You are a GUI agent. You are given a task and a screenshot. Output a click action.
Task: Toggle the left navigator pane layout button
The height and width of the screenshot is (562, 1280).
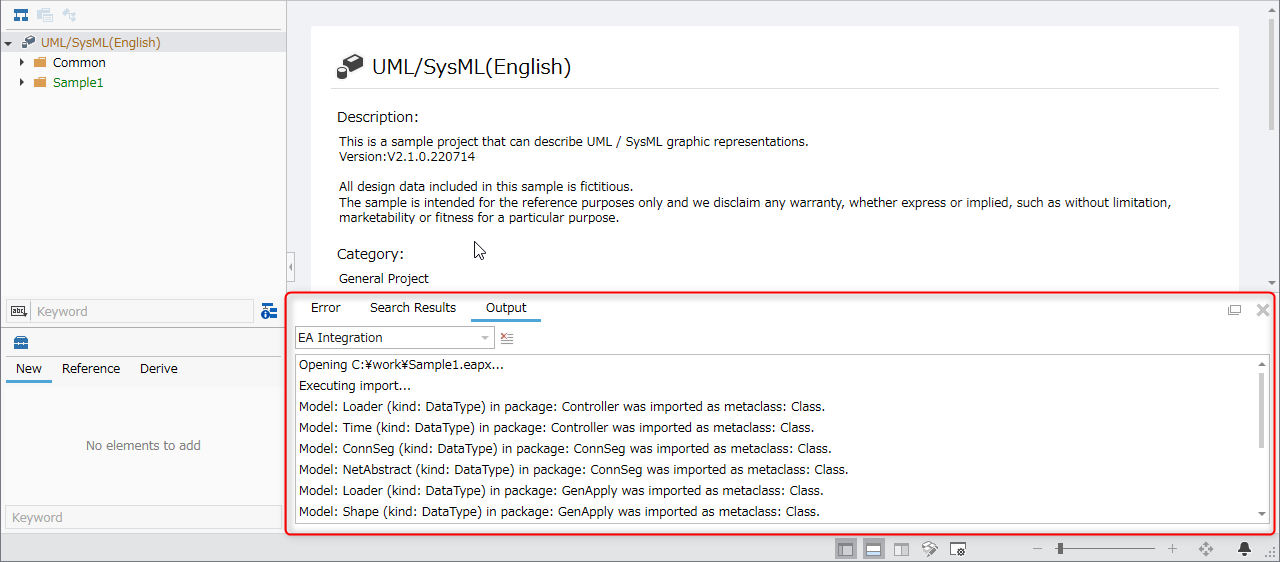846,549
